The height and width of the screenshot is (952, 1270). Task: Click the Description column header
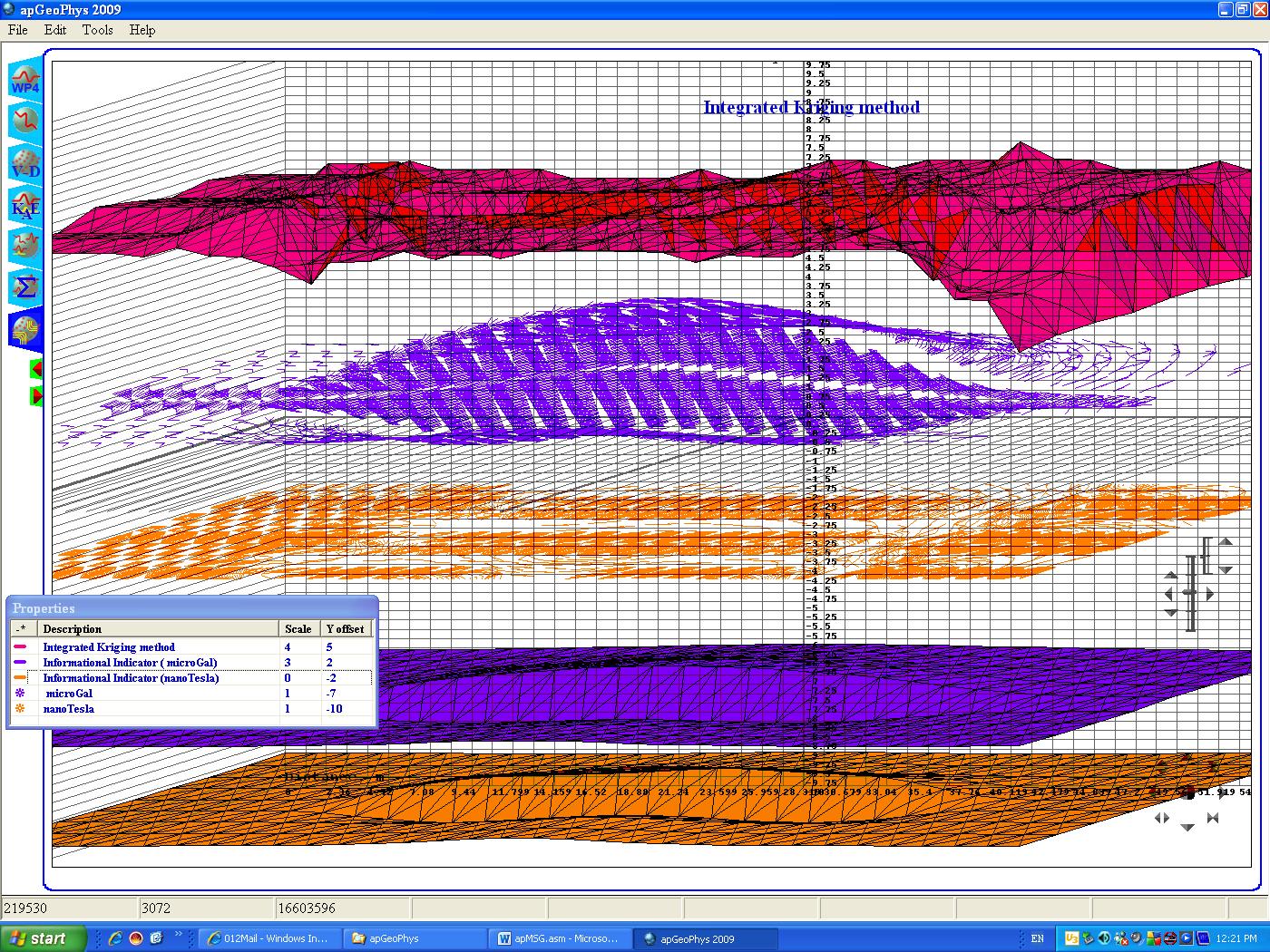(x=73, y=629)
